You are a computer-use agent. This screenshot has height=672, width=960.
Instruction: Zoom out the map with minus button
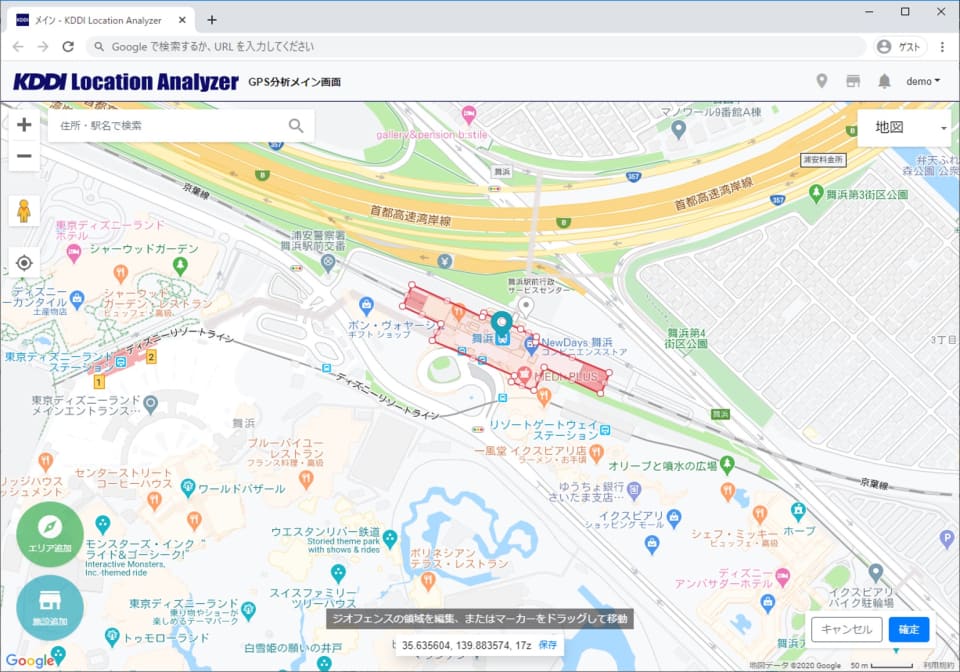click(x=24, y=156)
